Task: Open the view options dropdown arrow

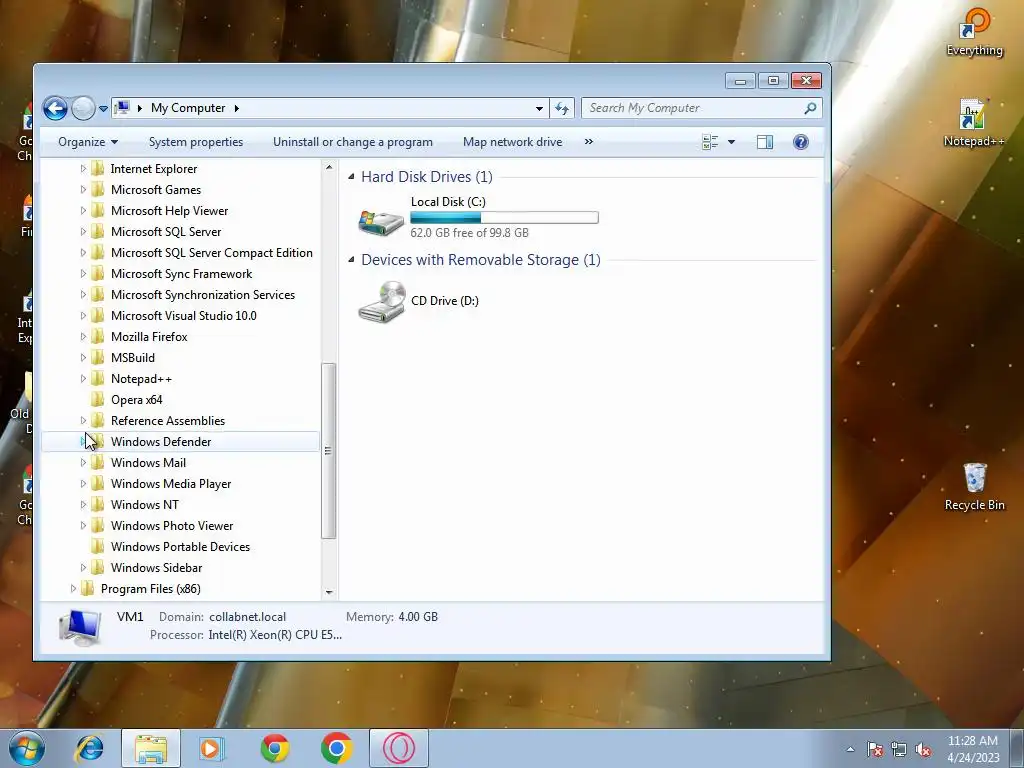Action: (731, 142)
